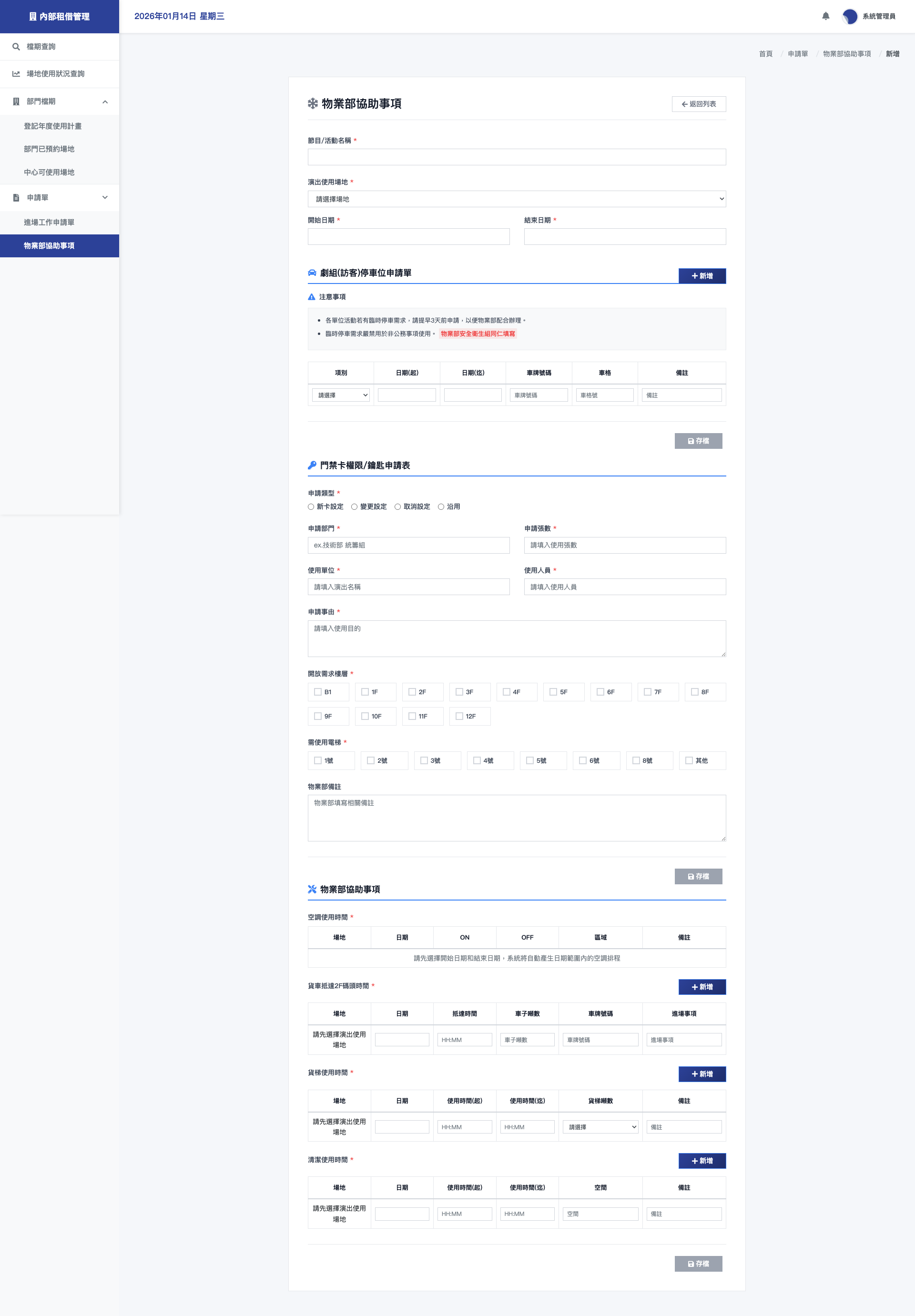The height and width of the screenshot is (1316, 915).
Task: Open 進場工作申請單 in the sidebar
Action: 49,223
